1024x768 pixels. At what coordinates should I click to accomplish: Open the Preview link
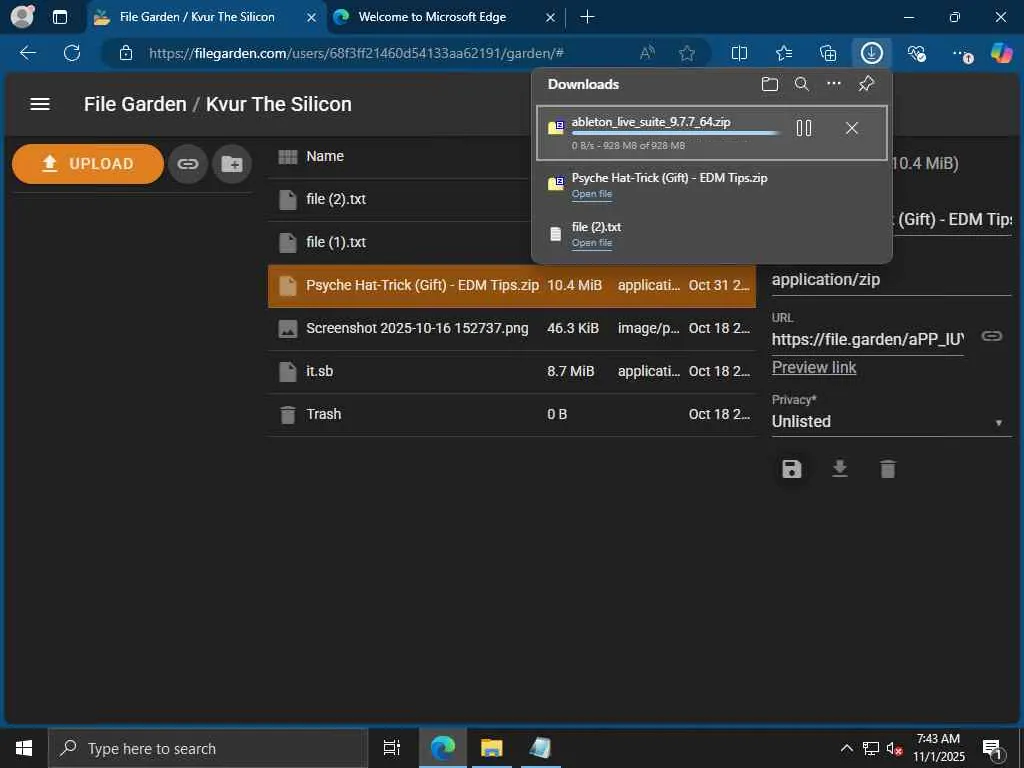tap(814, 368)
